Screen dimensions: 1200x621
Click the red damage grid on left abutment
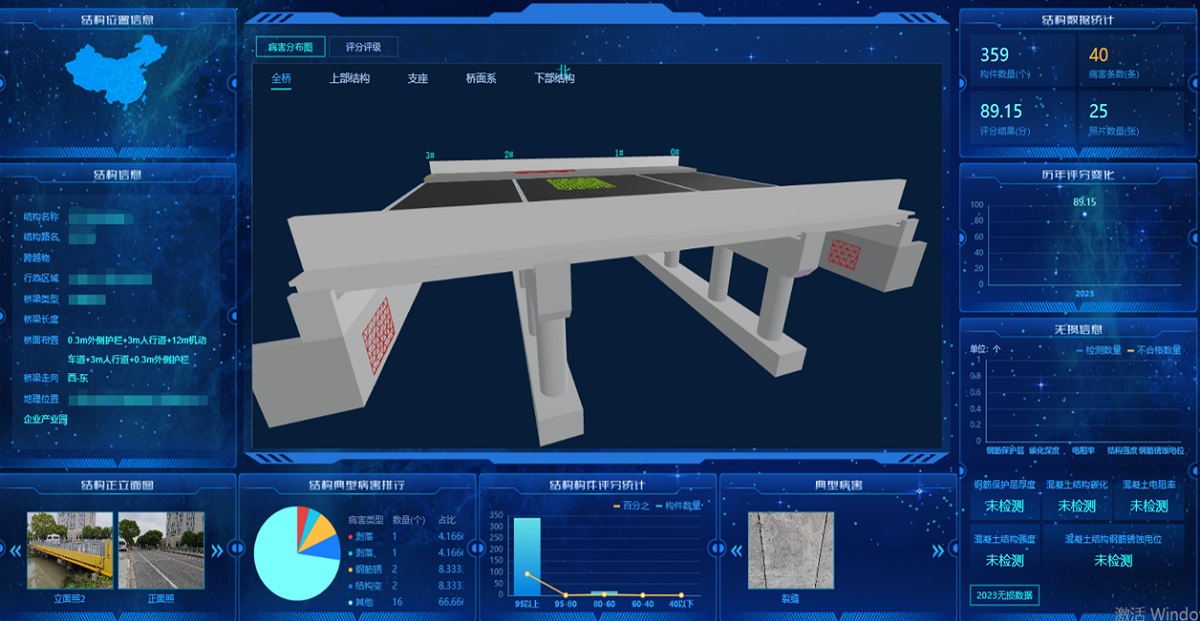coord(377,335)
